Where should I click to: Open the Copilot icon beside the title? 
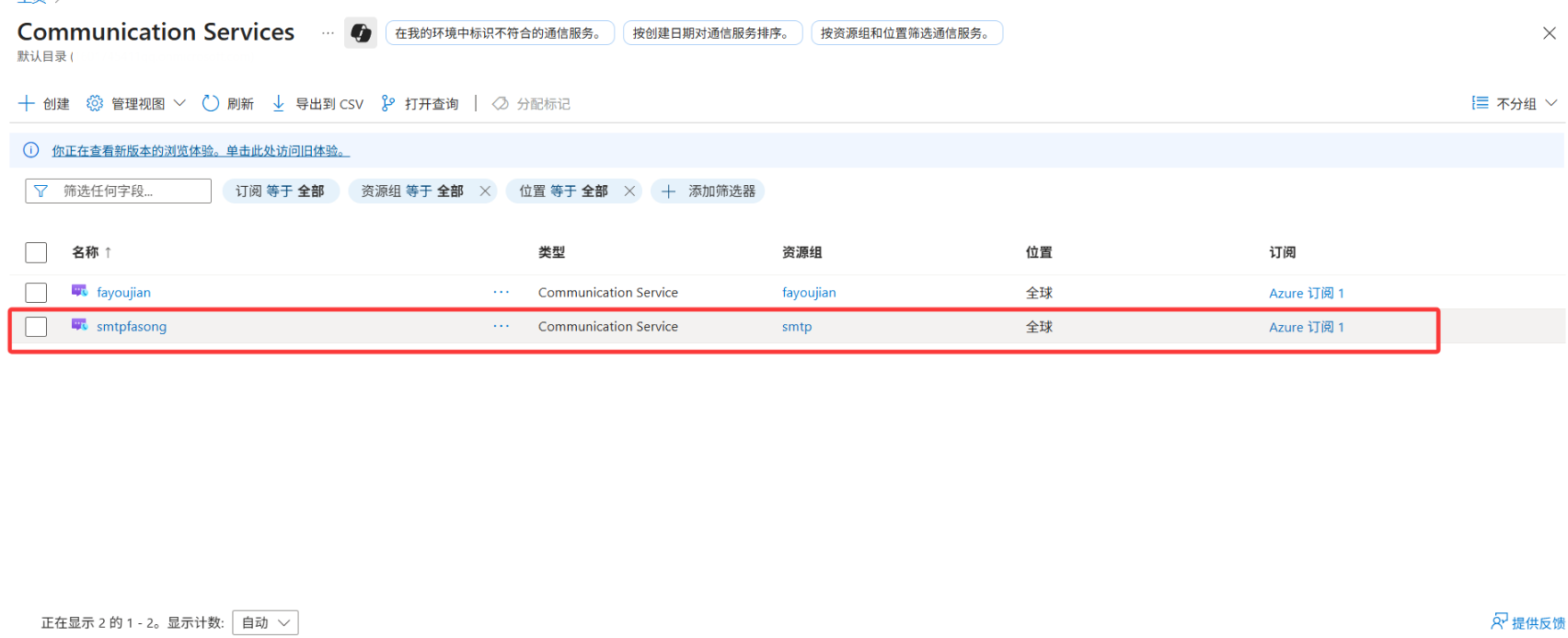click(361, 33)
